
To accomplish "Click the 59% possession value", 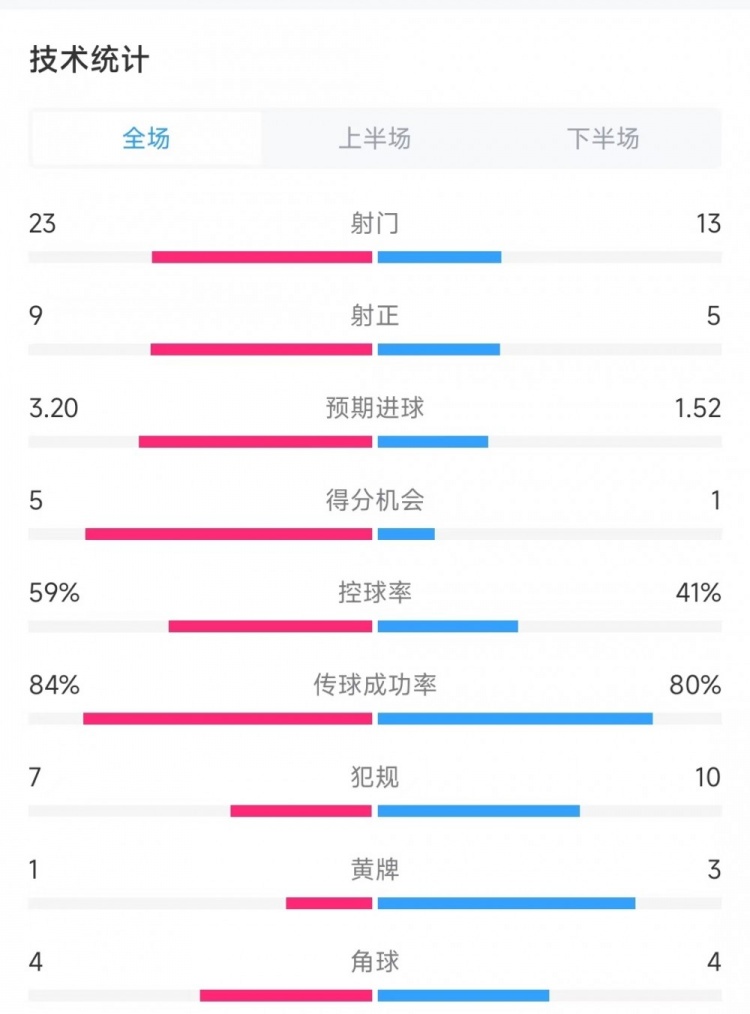I will tap(54, 593).
